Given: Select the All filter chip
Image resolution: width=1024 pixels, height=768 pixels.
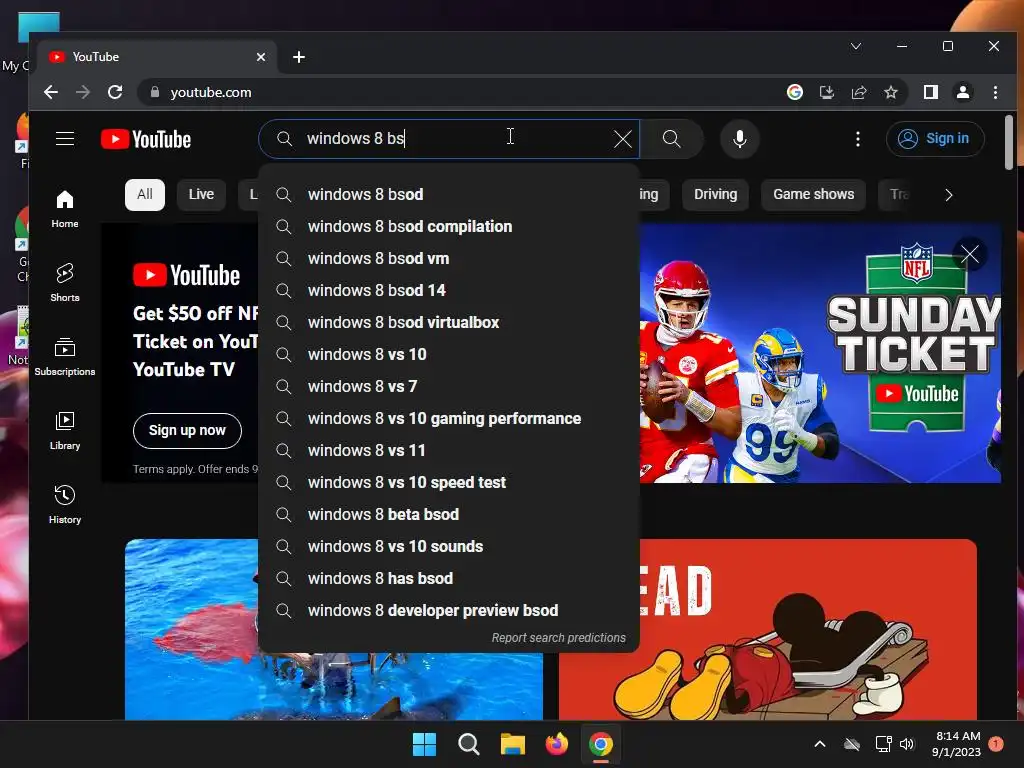Looking at the screenshot, I should point(144,195).
